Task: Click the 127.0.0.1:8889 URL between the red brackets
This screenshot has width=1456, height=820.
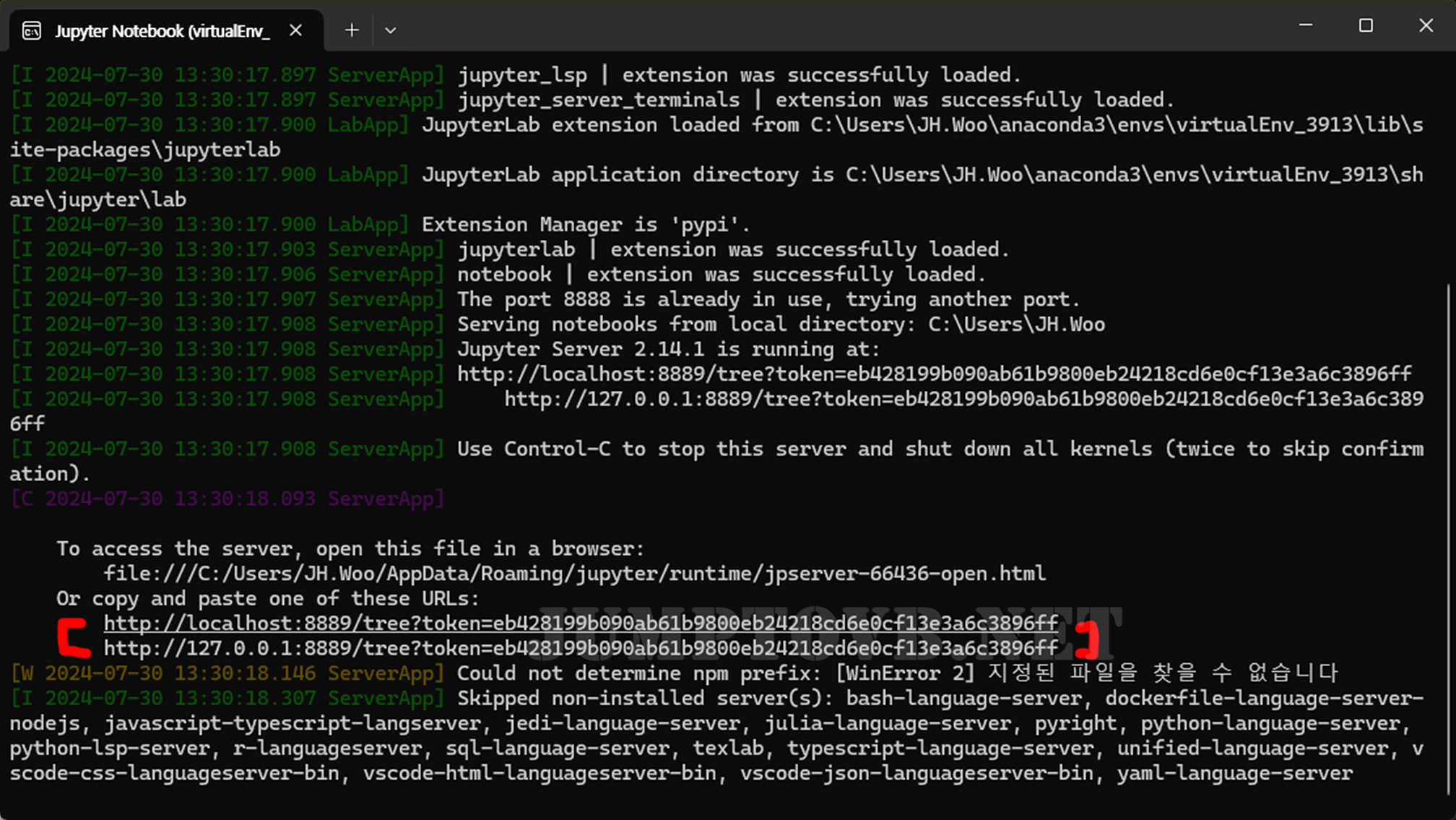Action: 581,648
